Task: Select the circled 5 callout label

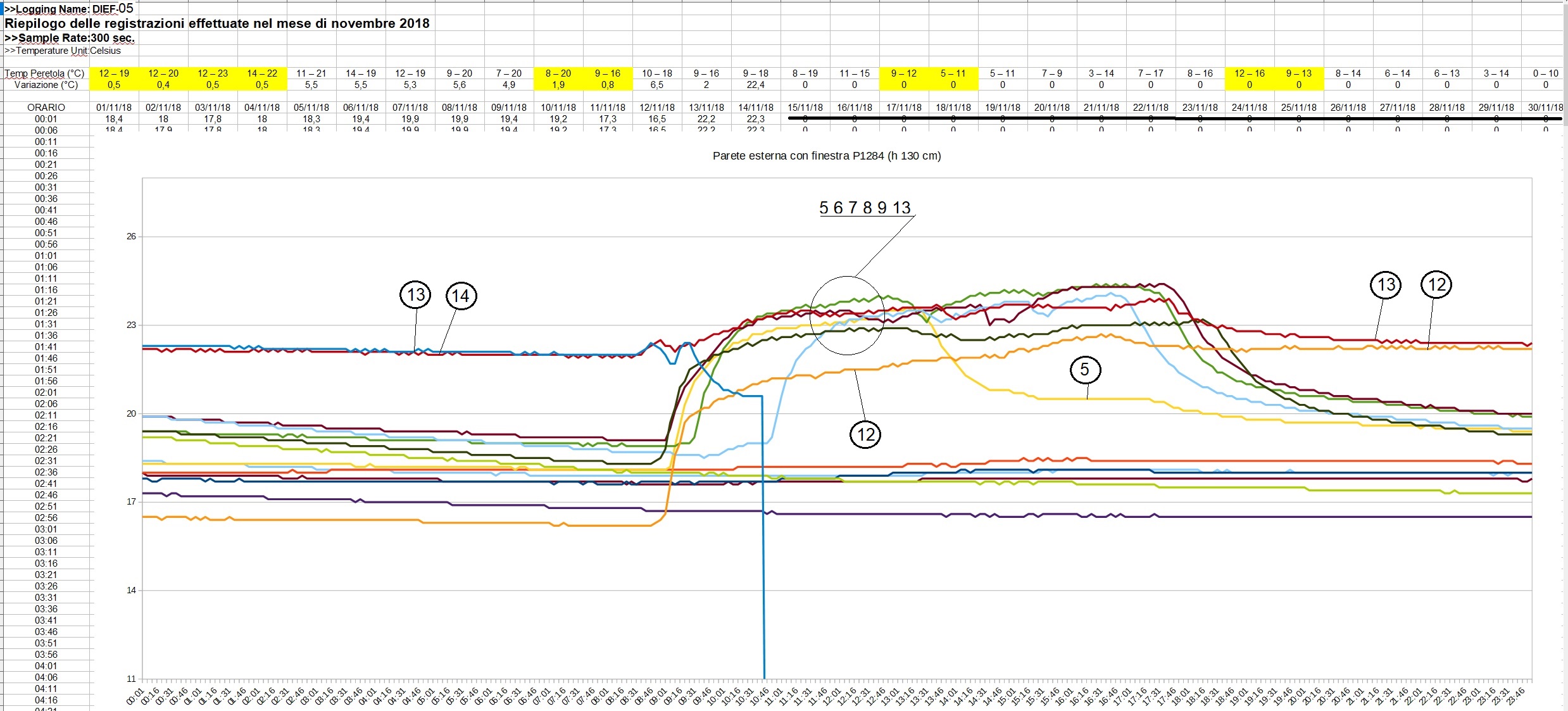Action: point(1084,370)
